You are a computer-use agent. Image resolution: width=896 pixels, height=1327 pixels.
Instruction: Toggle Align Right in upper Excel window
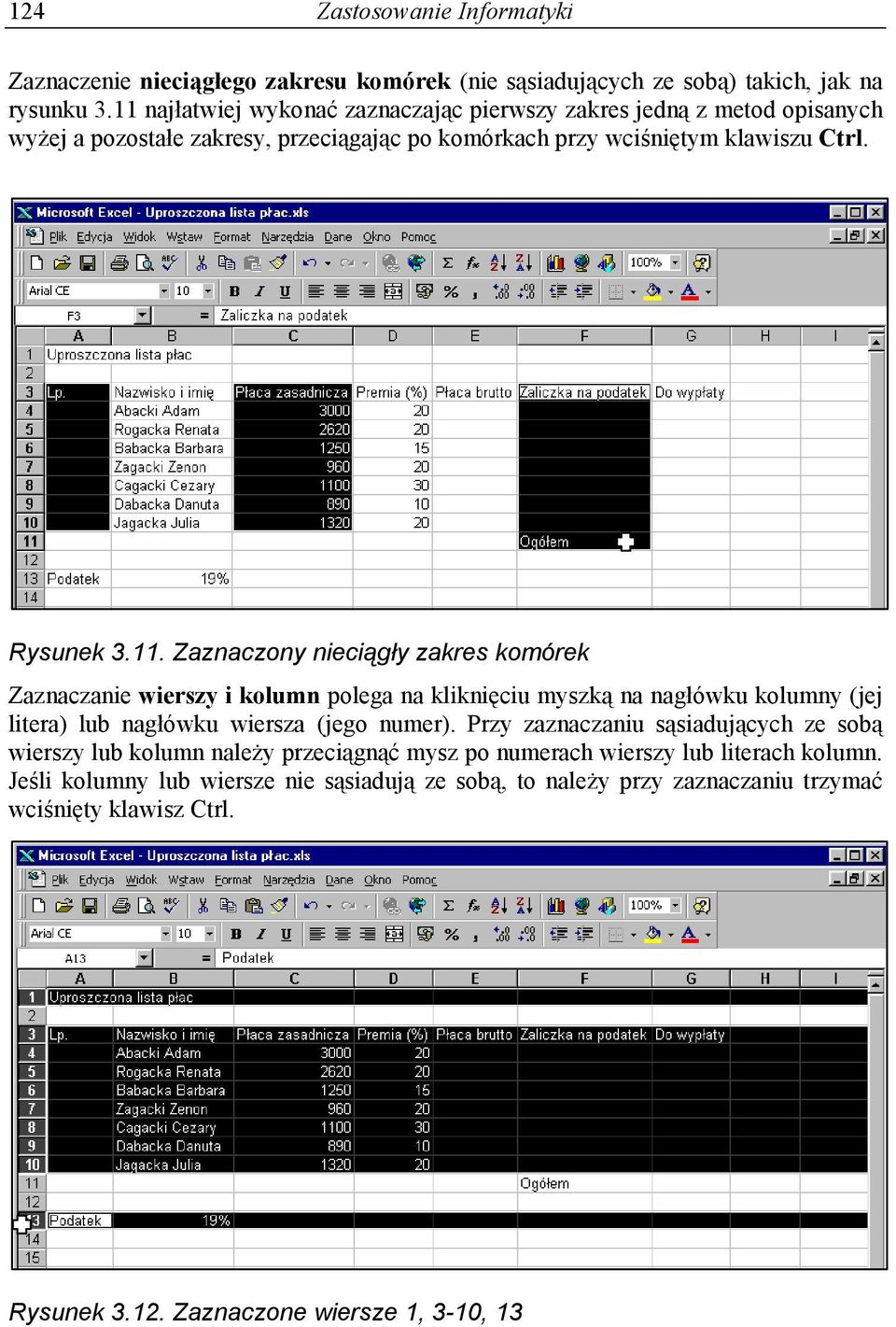click(x=367, y=291)
